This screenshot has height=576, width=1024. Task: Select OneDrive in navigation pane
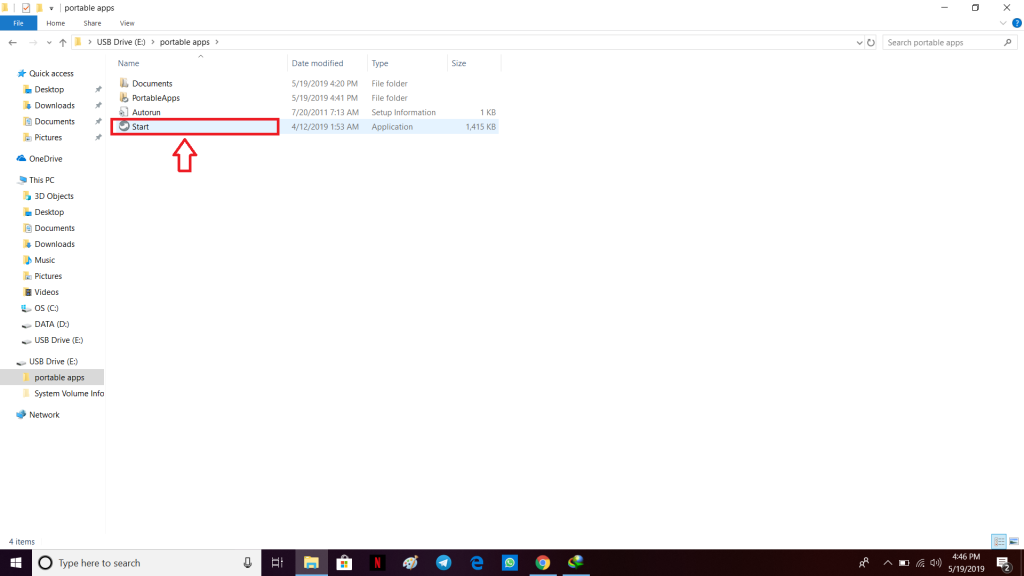click(x=45, y=159)
